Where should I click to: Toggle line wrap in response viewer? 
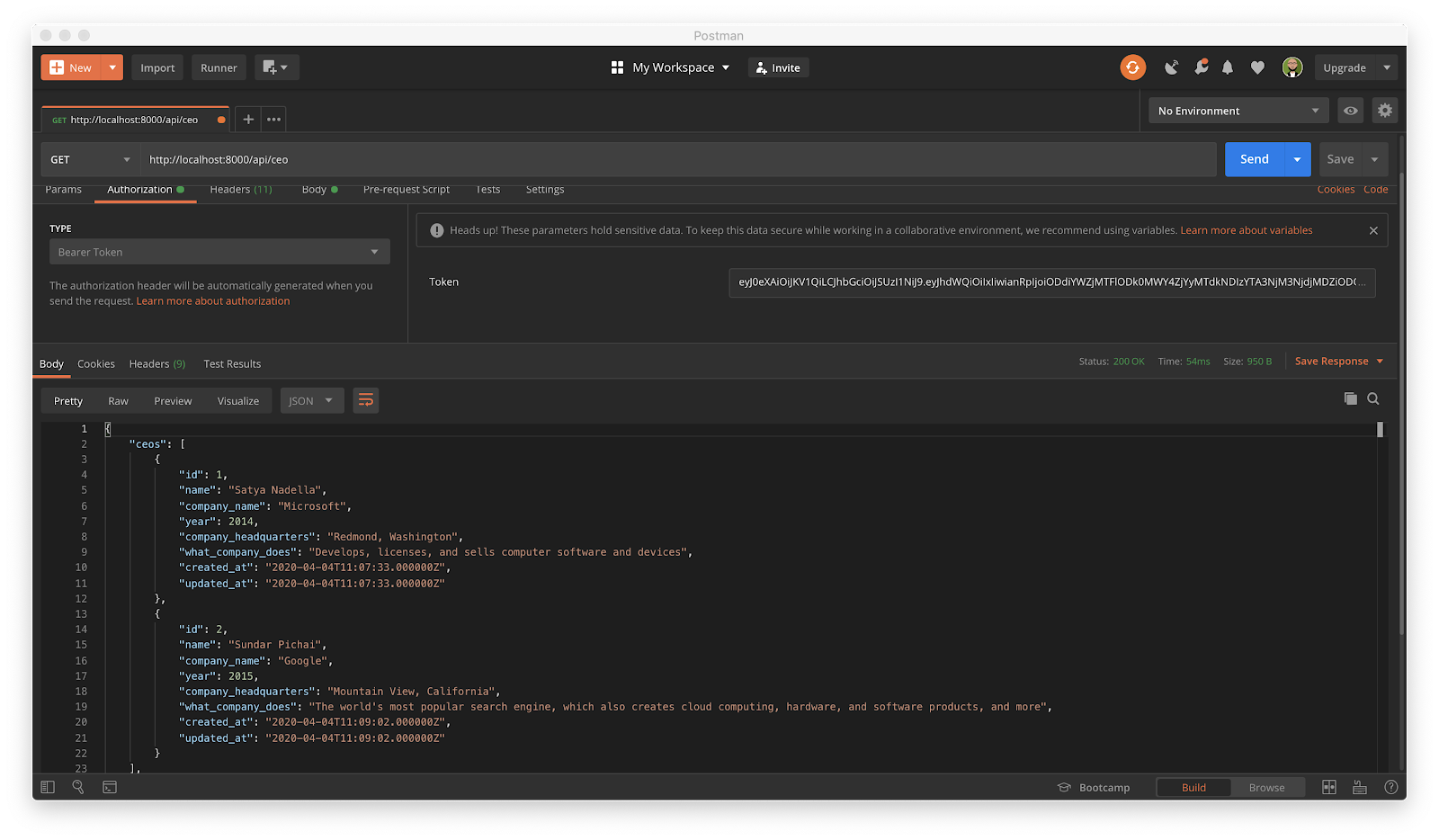[x=365, y=400]
